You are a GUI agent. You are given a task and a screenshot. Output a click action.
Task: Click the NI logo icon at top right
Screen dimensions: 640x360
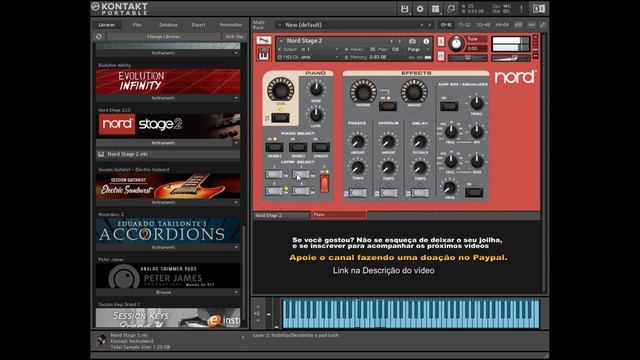(539, 9)
